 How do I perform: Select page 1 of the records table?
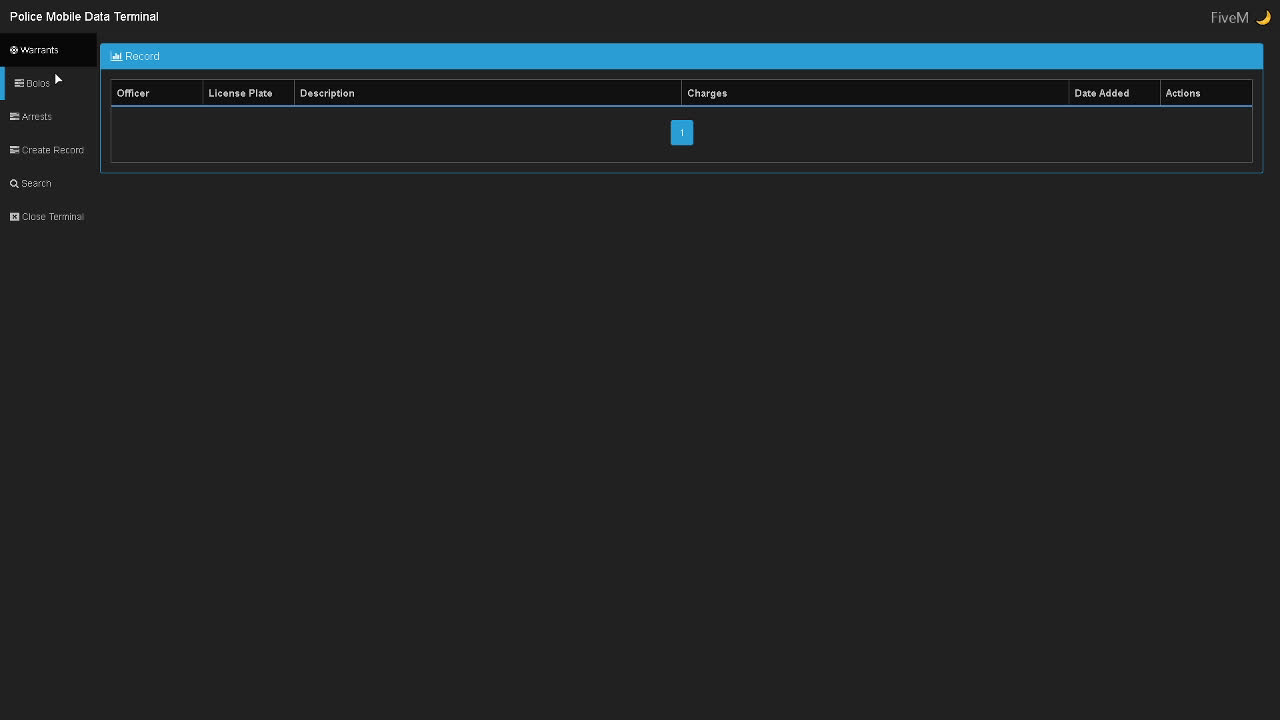click(x=681, y=132)
